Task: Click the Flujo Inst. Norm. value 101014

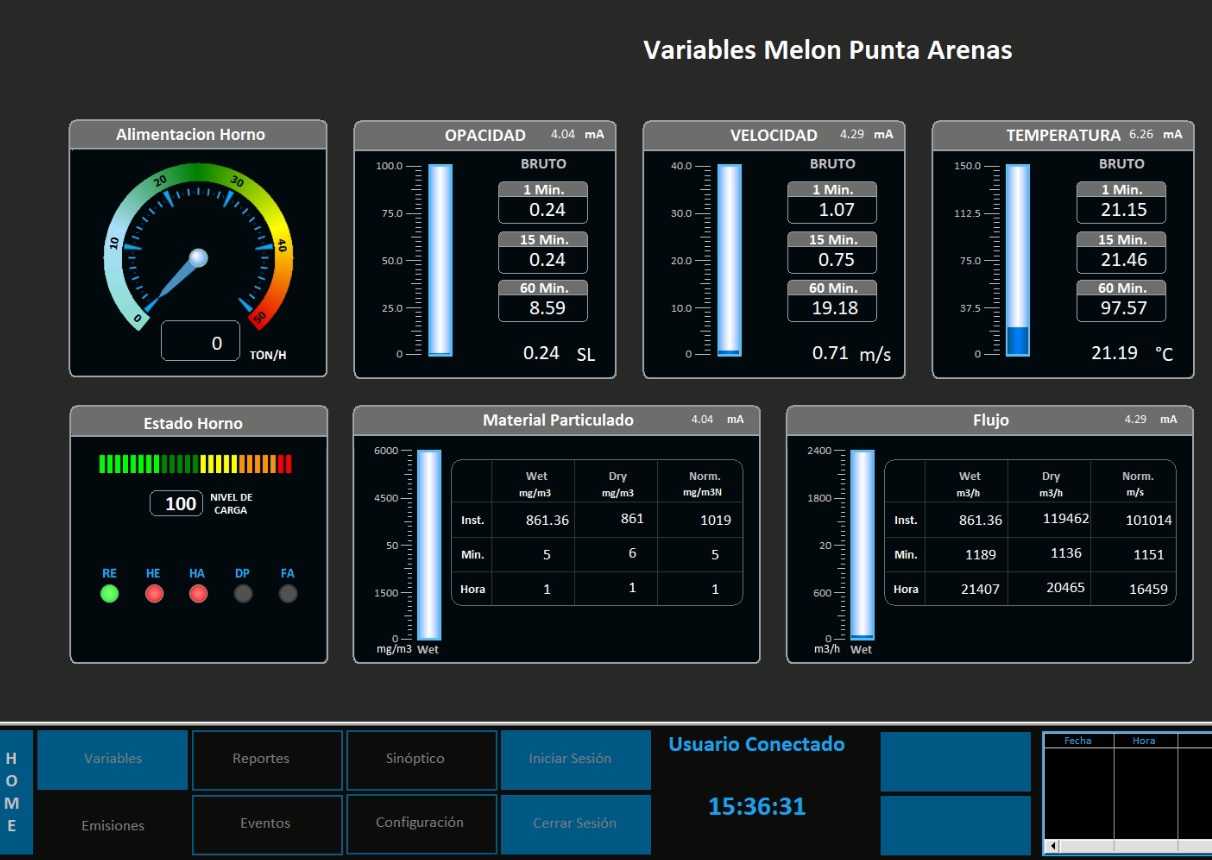Action: 1148,520
